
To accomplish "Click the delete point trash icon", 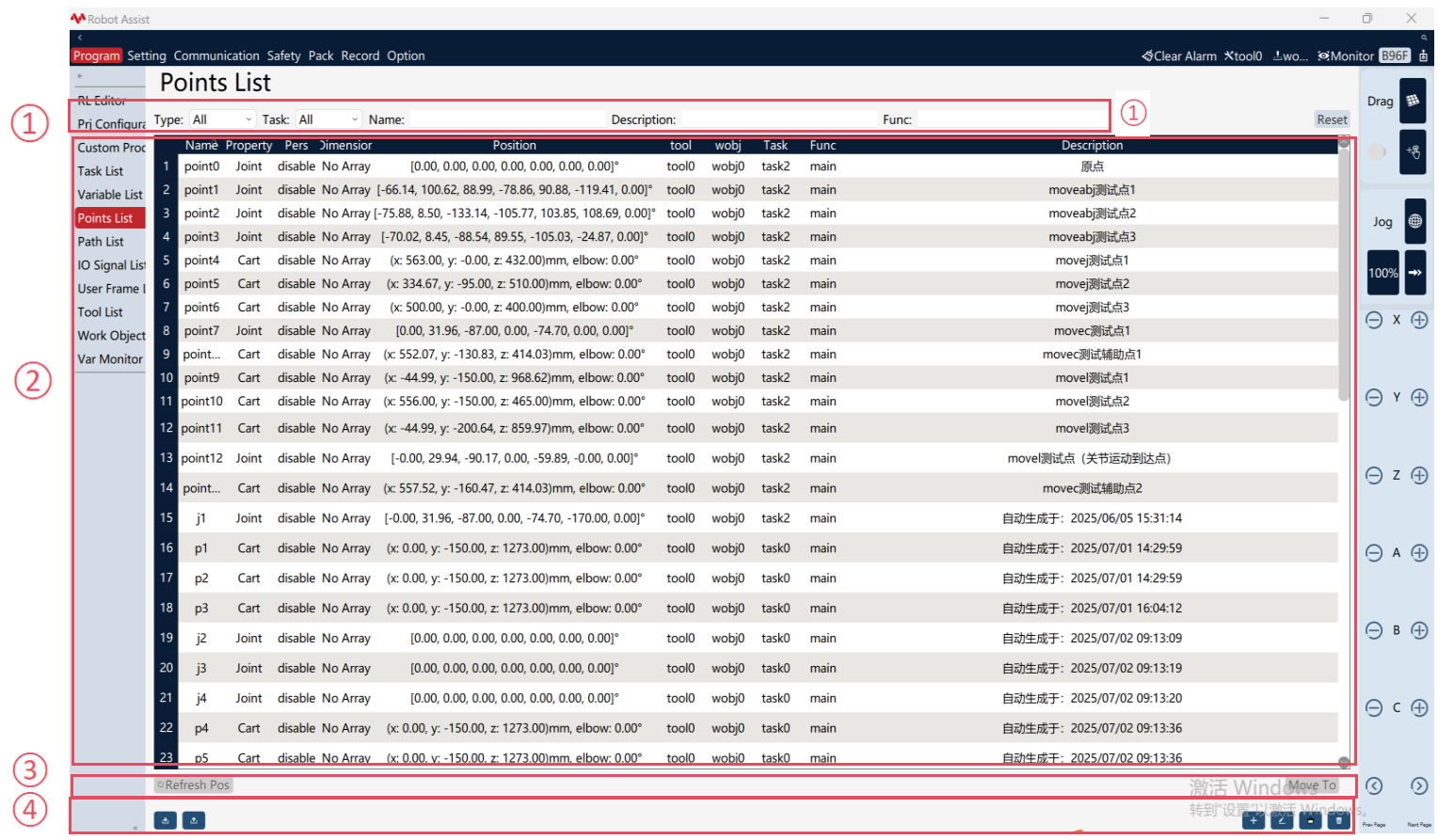I will pyautogui.click(x=1338, y=820).
